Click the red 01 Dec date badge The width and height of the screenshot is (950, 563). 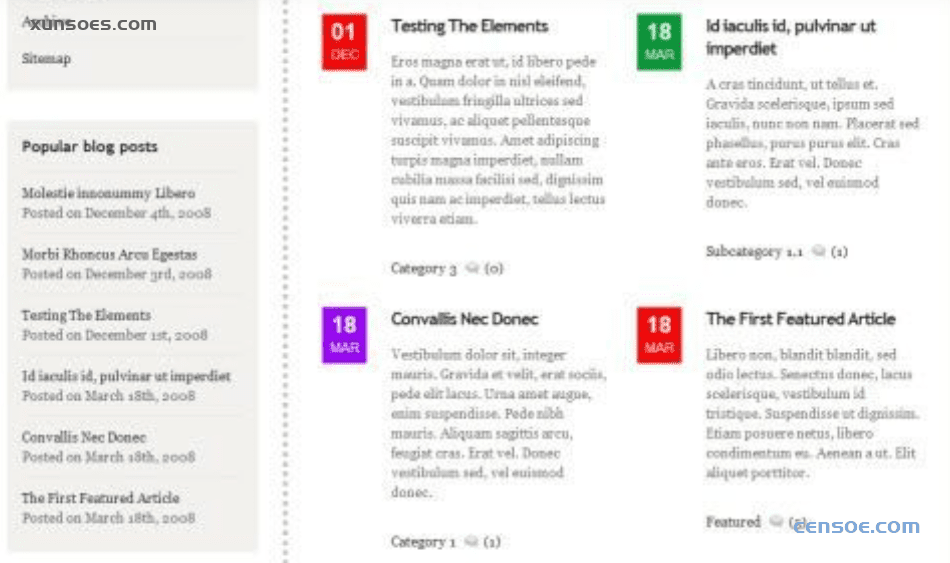pos(344,42)
